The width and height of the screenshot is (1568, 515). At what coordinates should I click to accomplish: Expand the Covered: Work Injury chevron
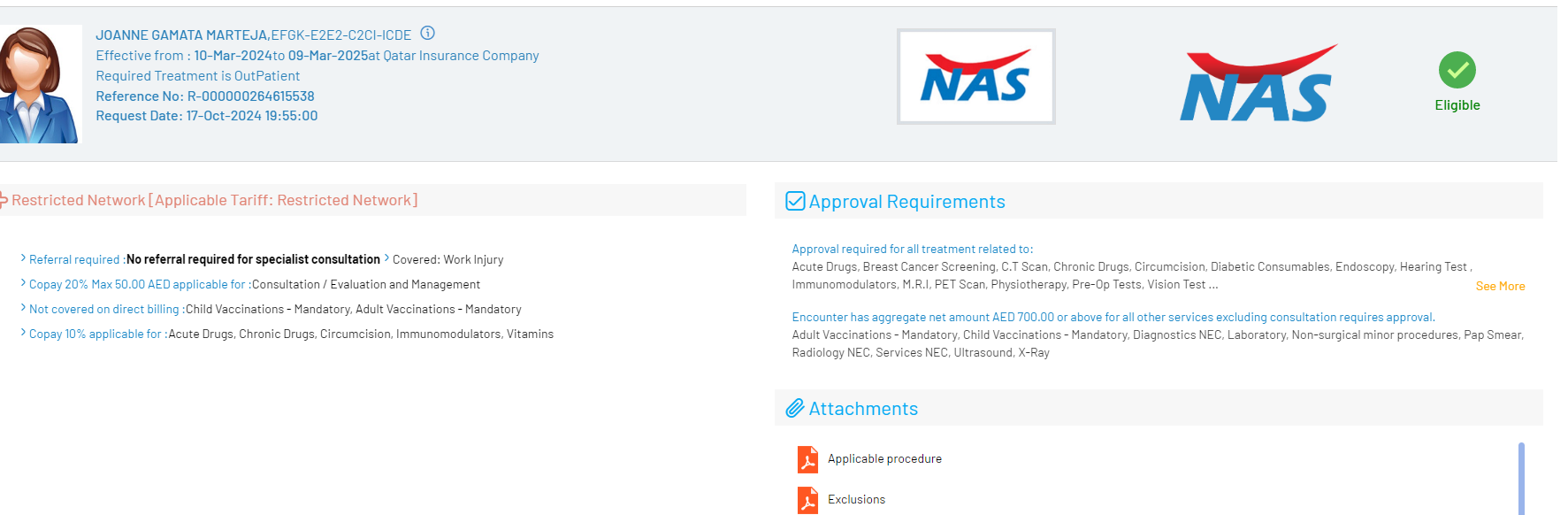tap(386, 258)
